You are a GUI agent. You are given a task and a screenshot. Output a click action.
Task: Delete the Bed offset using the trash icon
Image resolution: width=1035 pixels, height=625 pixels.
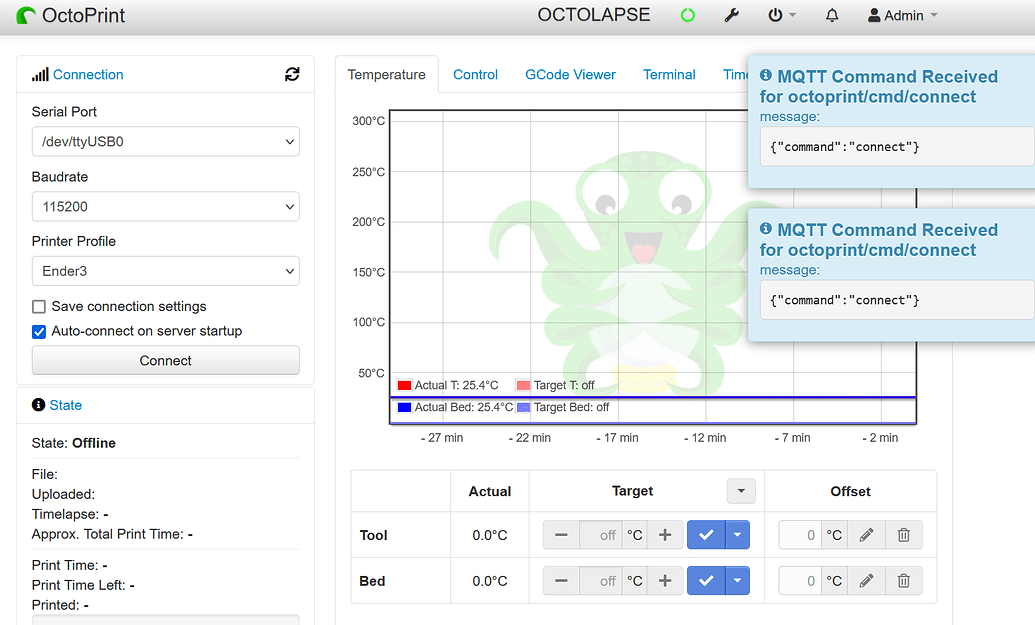903,580
